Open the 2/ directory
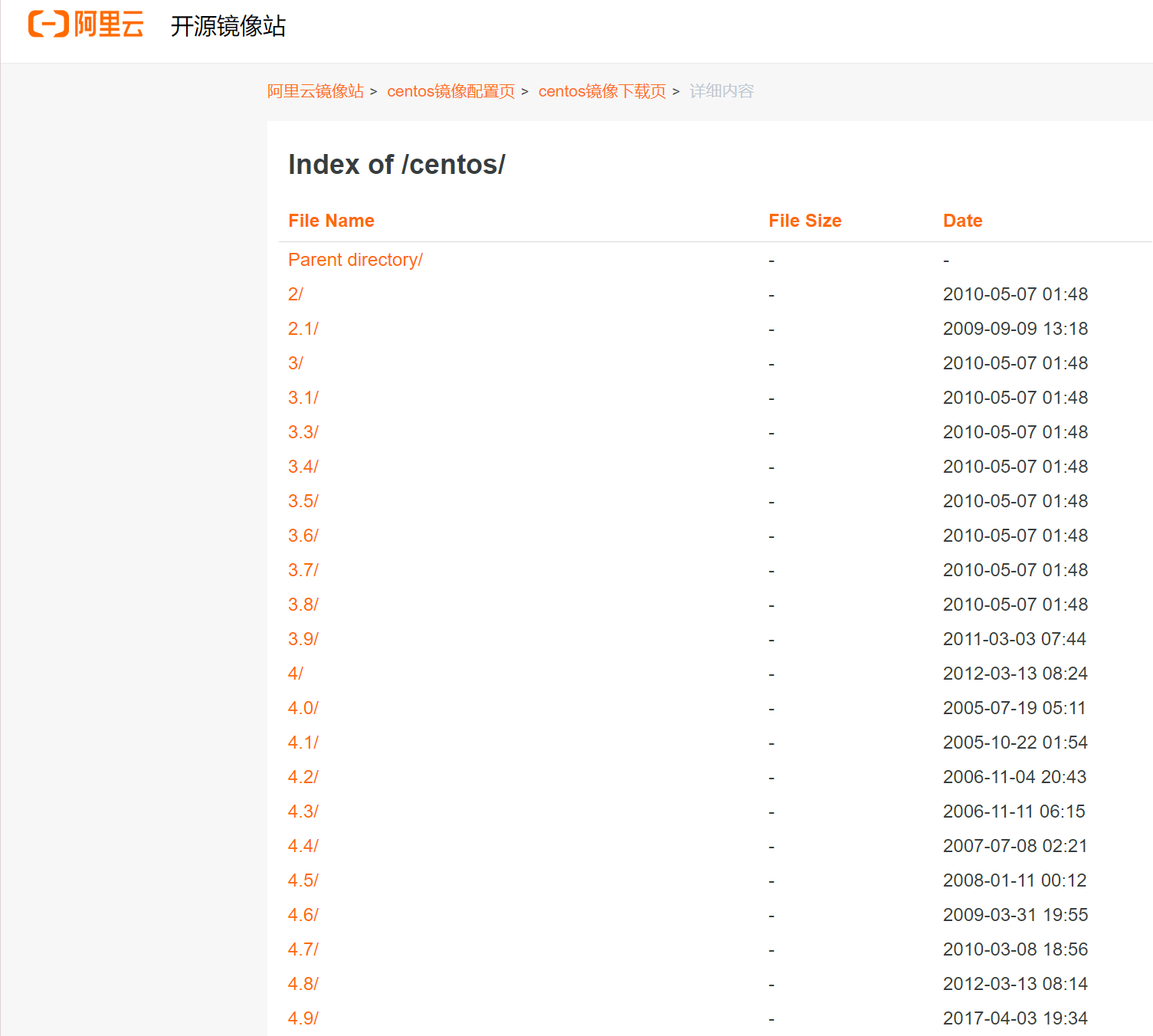Image resolution: width=1153 pixels, height=1036 pixels. click(x=295, y=294)
